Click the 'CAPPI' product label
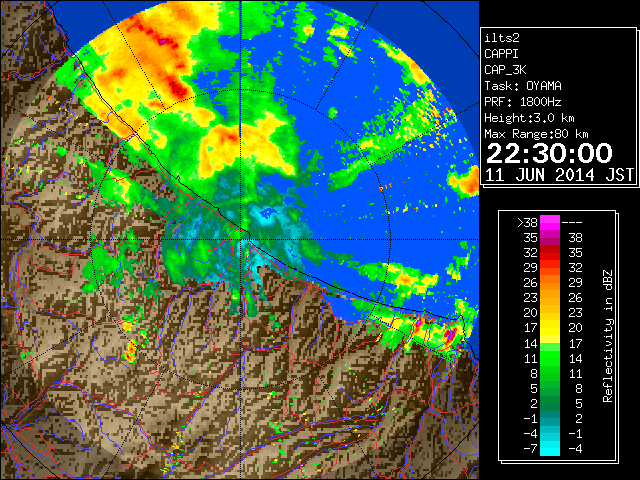Image resolution: width=640 pixels, height=480 pixels. coord(501,54)
